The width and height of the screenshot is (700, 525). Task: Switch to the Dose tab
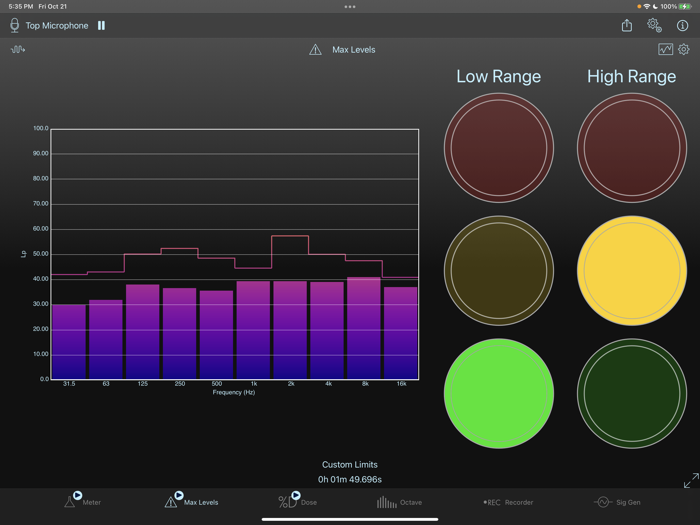coord(297,502)
